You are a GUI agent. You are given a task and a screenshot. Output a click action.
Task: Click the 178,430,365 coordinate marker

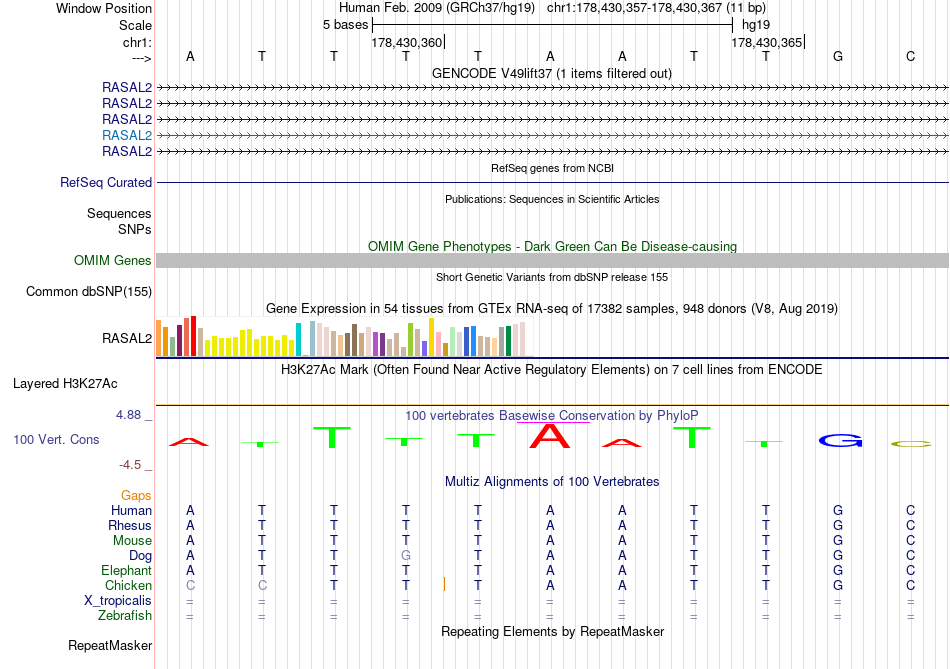tap(766, 42)
